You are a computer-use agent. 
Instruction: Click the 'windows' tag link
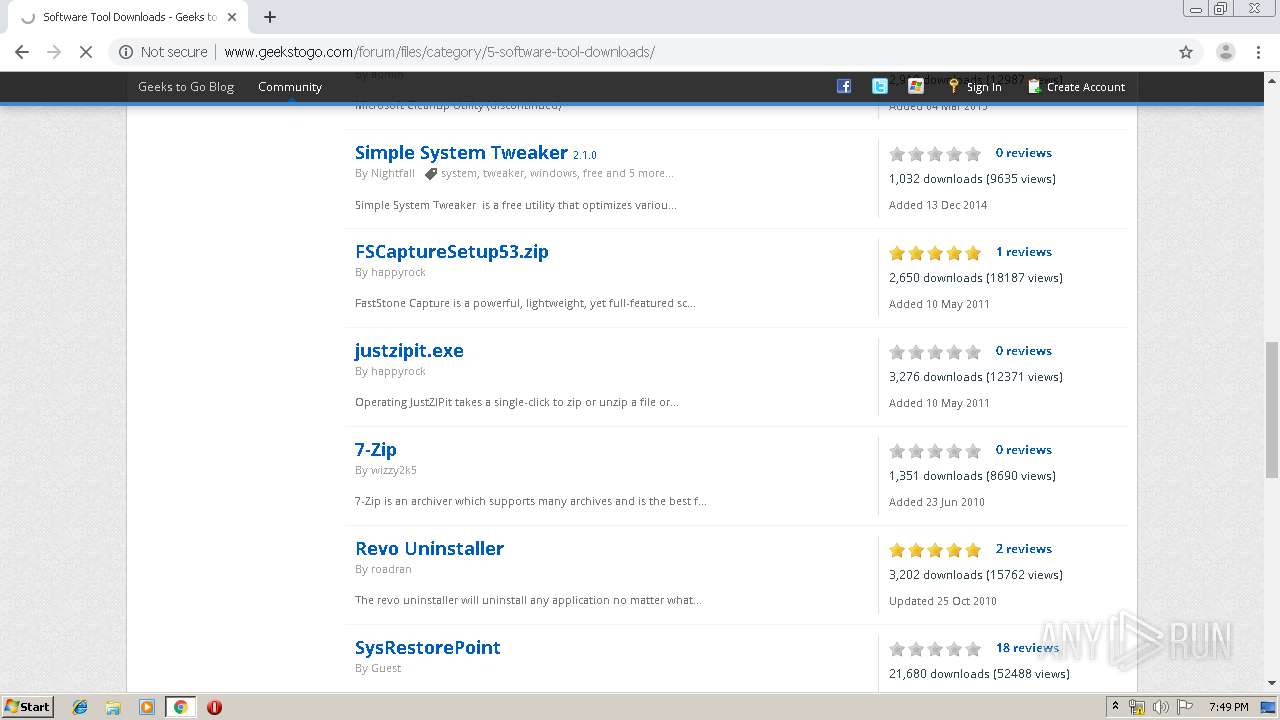553,173
